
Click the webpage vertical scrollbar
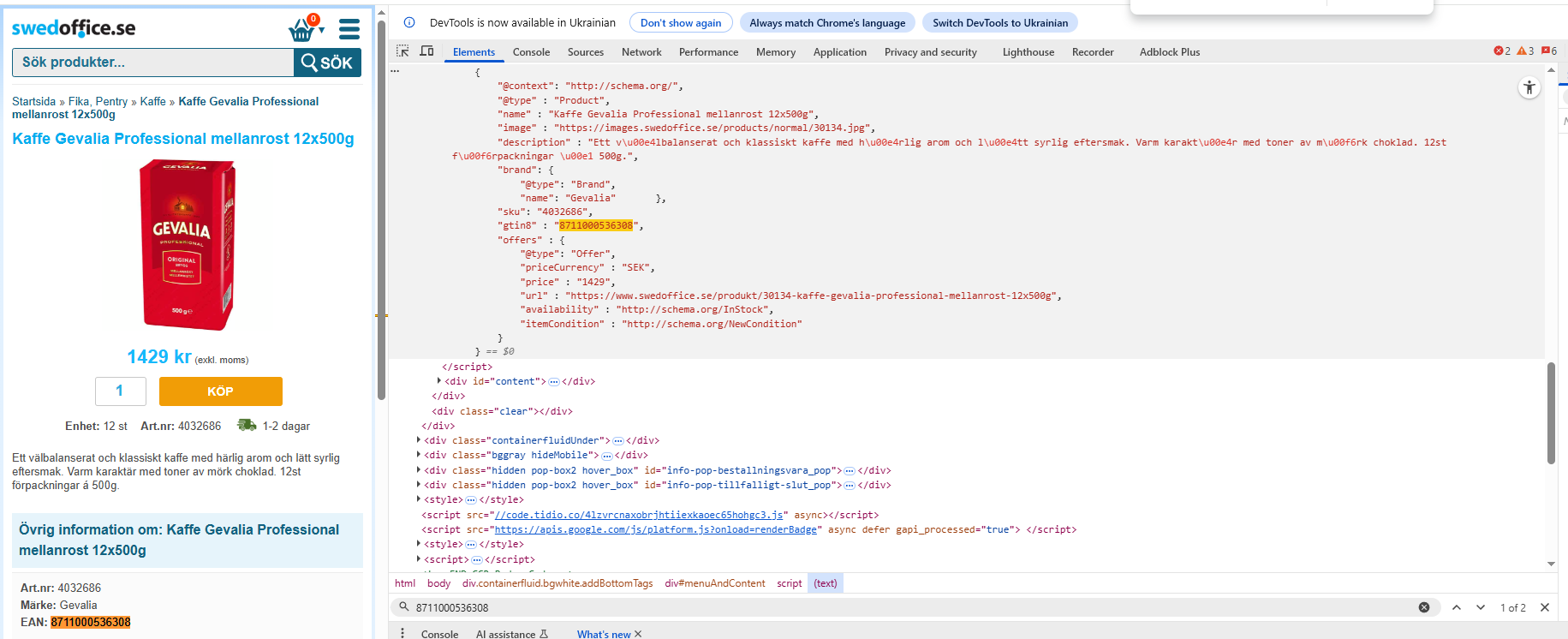[381, 208]
